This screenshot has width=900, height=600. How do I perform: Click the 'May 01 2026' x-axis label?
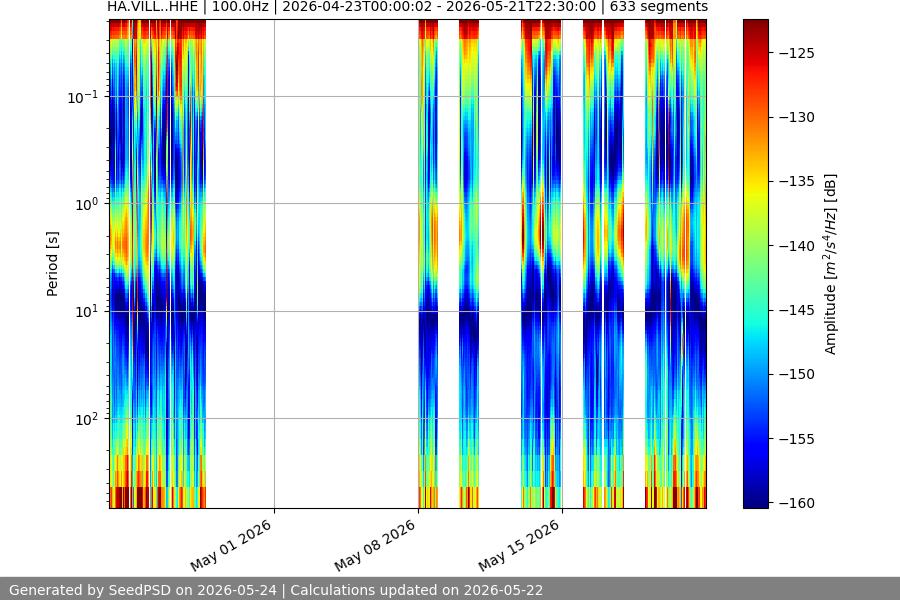(231, 546)
